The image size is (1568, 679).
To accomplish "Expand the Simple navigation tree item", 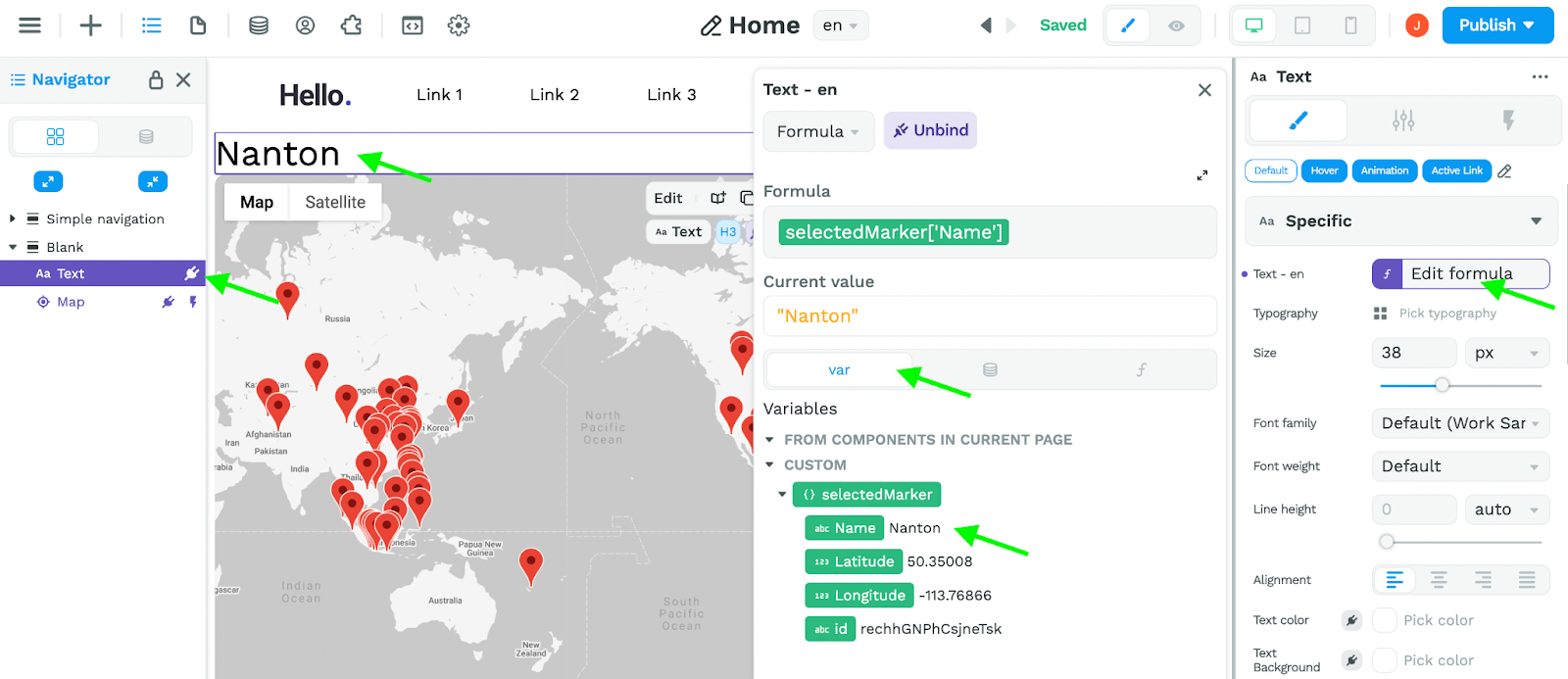I will point(12,218).
